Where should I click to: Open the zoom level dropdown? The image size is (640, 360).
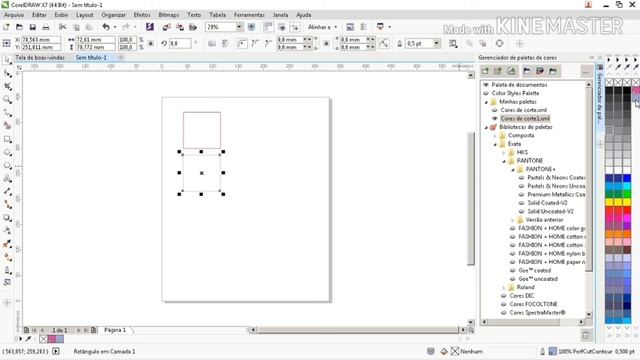click(x=239, y=27)
